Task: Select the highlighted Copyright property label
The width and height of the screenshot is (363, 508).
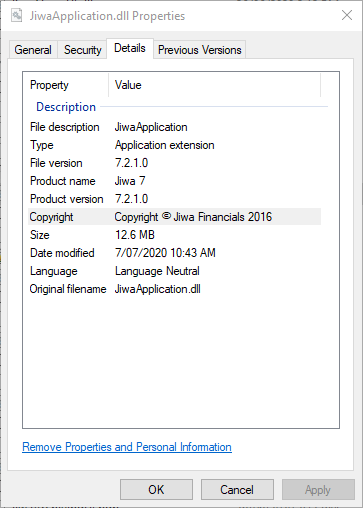Action: [x=51, y=217]
